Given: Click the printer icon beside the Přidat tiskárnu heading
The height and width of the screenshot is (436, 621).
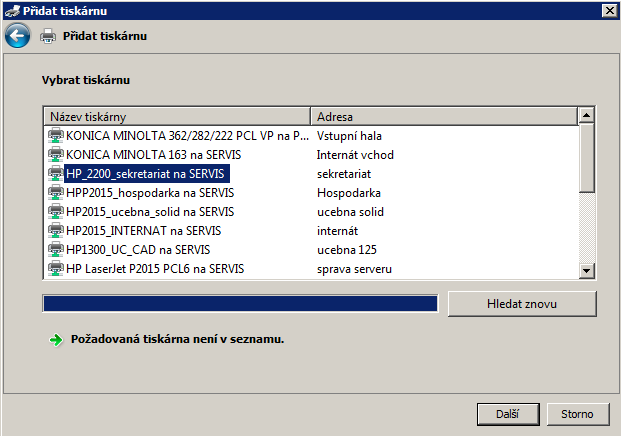Looking at the screenshot, I should (x=48, y=36).
